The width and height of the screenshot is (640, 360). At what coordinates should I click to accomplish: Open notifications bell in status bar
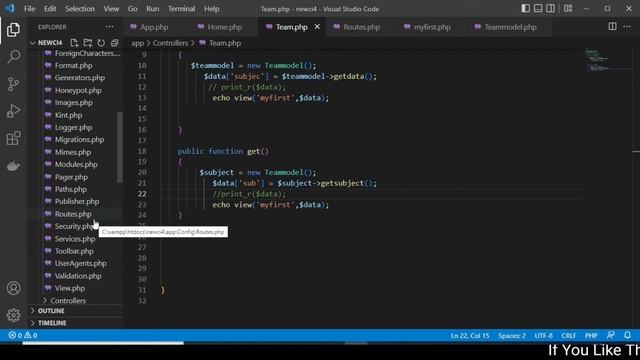tap(627, 335)
